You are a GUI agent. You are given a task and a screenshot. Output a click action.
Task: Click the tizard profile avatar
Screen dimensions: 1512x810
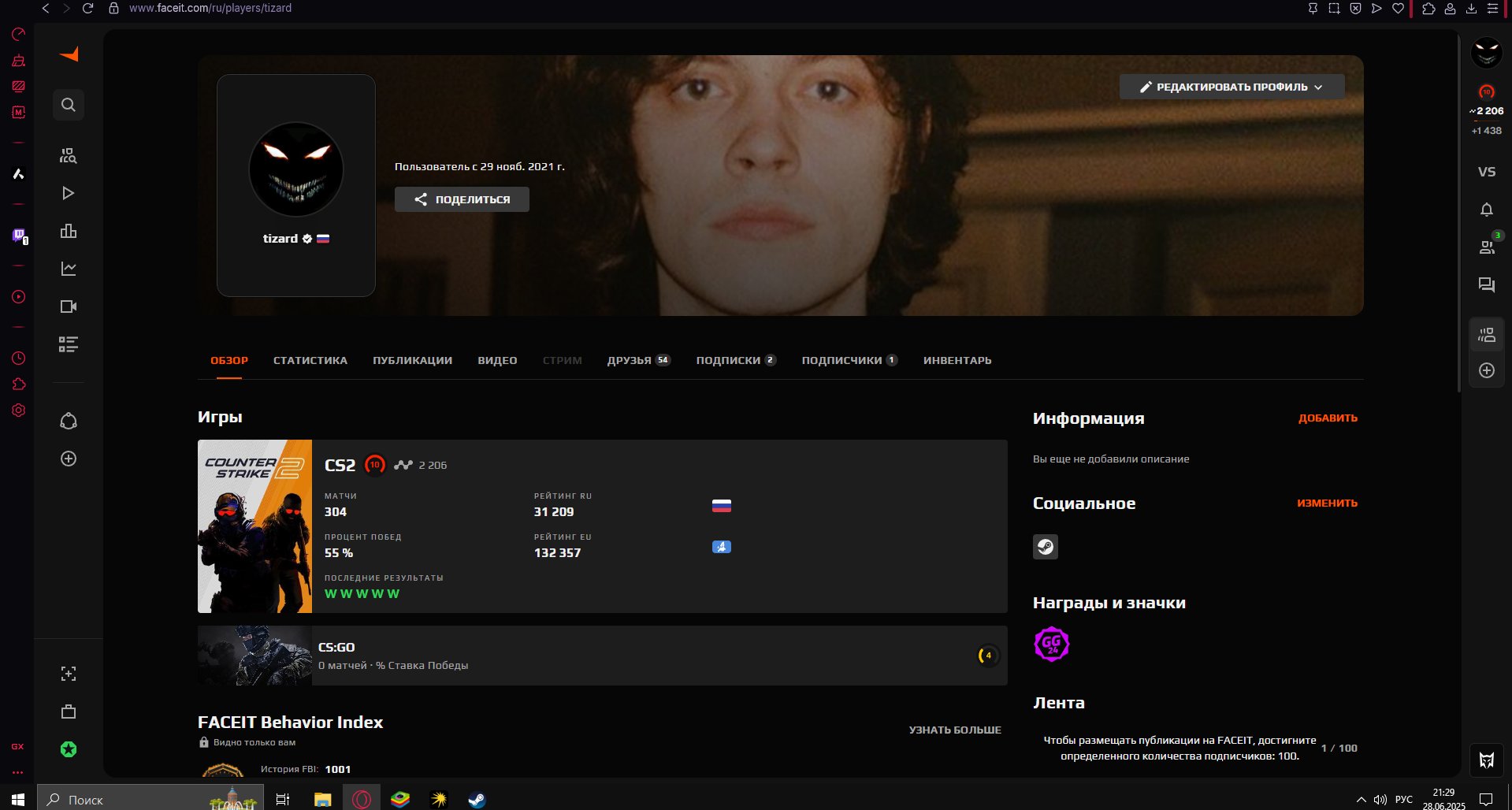[296, 169]
